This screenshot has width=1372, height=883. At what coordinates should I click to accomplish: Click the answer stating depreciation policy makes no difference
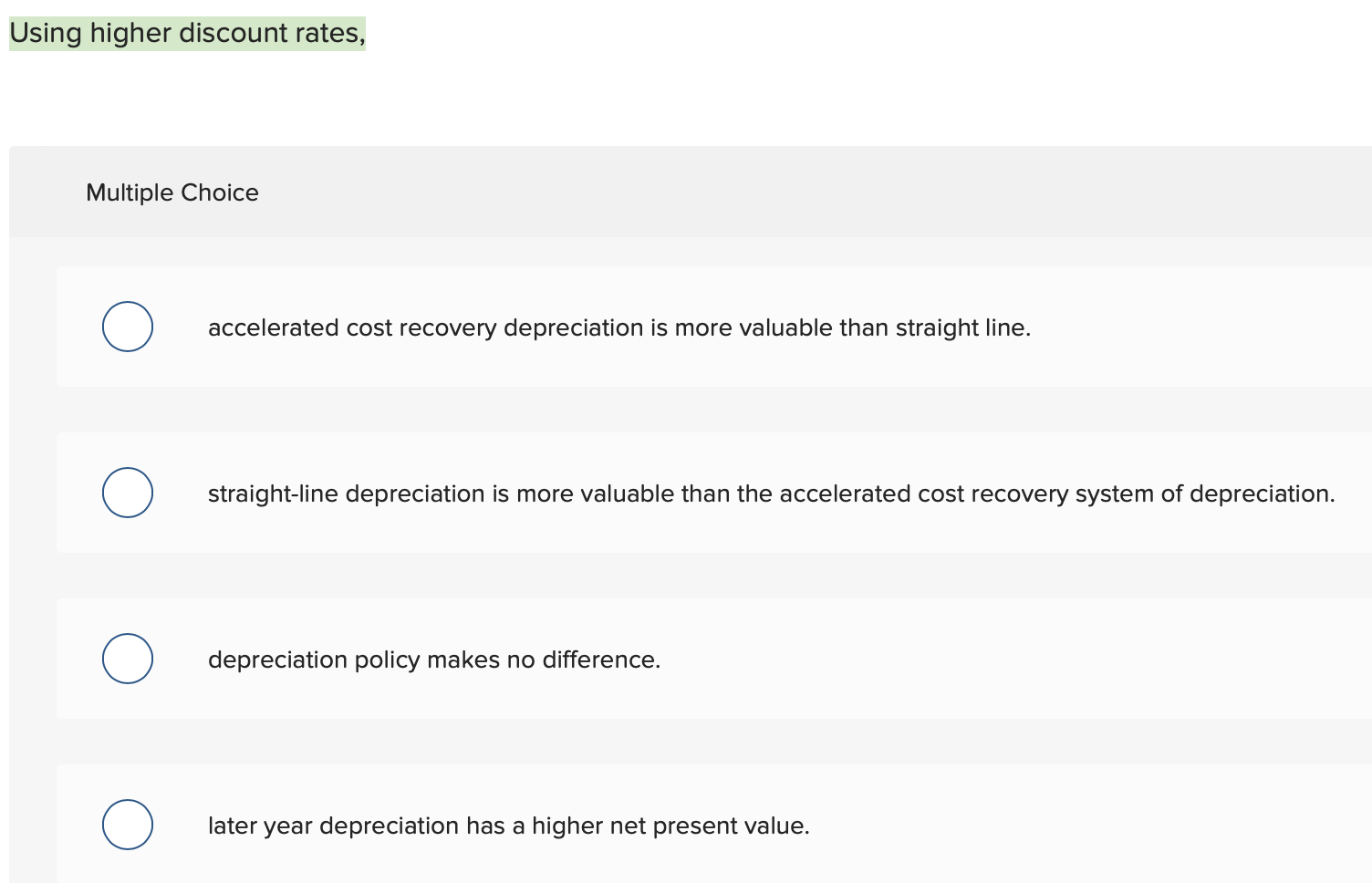435,660
